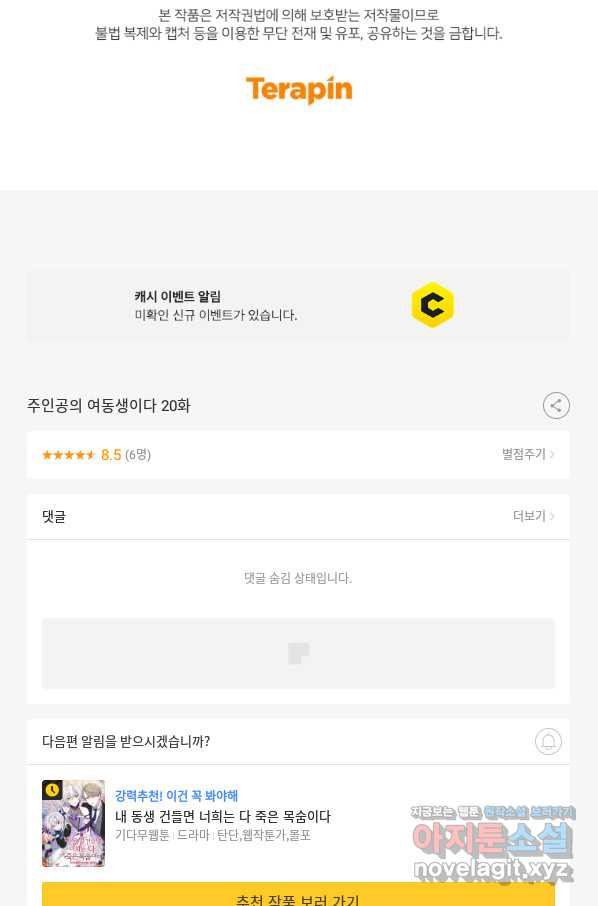Screen dimensions: 598x906
Task: Click the Terapin logo
Action: 299,90
